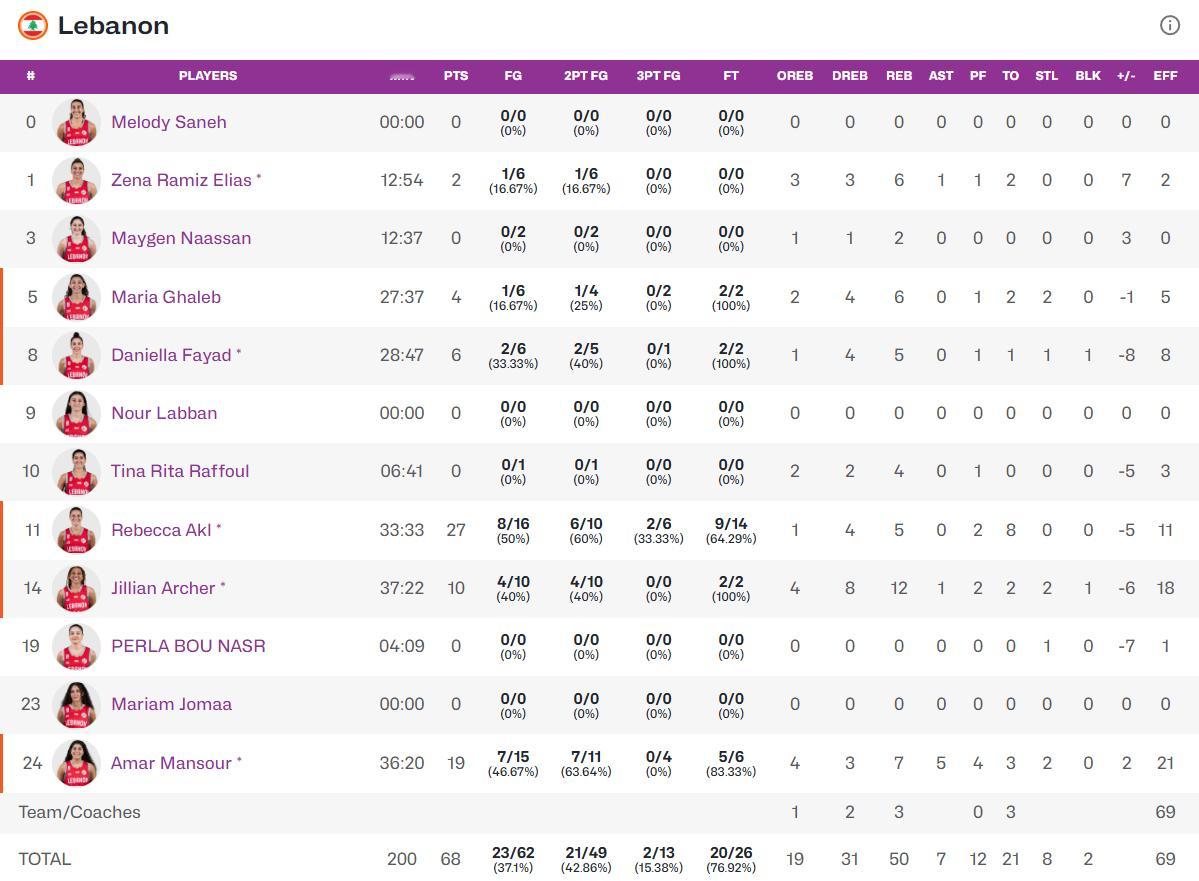Click the STL column header
1199x881 pixels.
[x=1047, y=76]
